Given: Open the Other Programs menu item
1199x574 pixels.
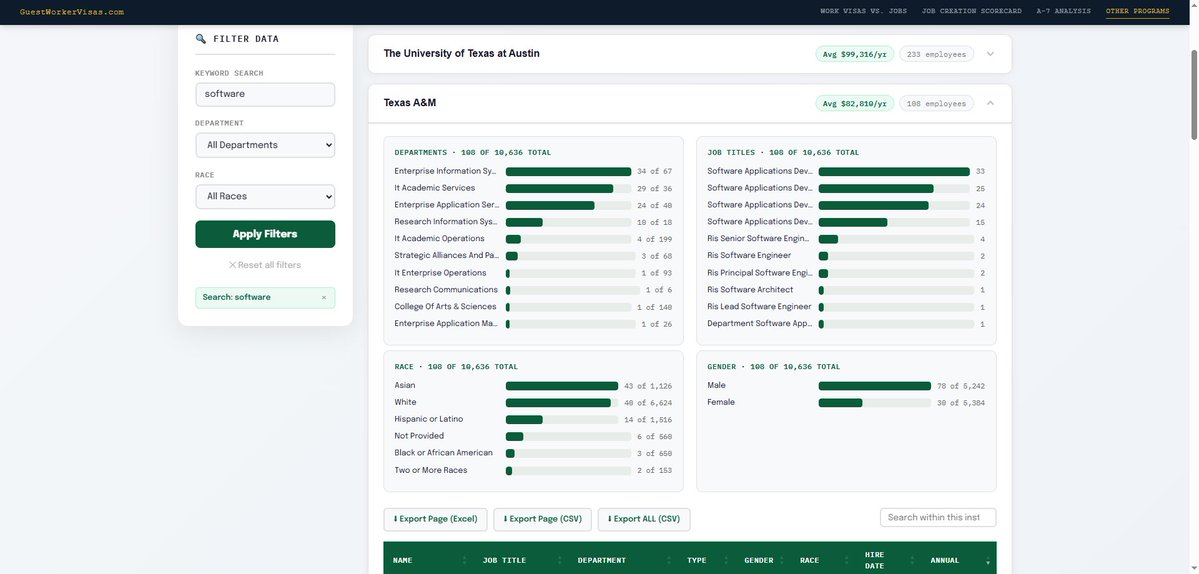Looking at the screenshot, I should tap(1137, 11).
